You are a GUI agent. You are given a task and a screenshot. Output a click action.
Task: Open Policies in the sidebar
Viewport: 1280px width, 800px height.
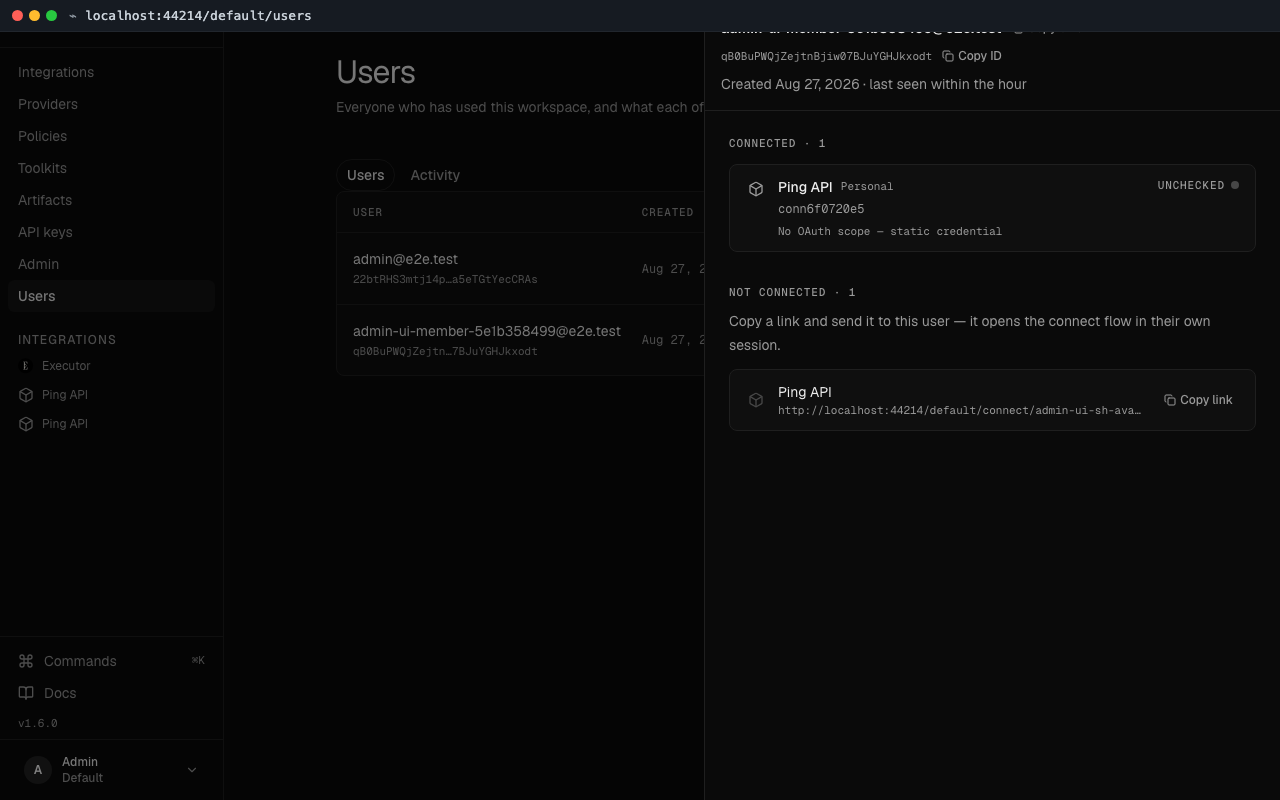tap(111, 136)
